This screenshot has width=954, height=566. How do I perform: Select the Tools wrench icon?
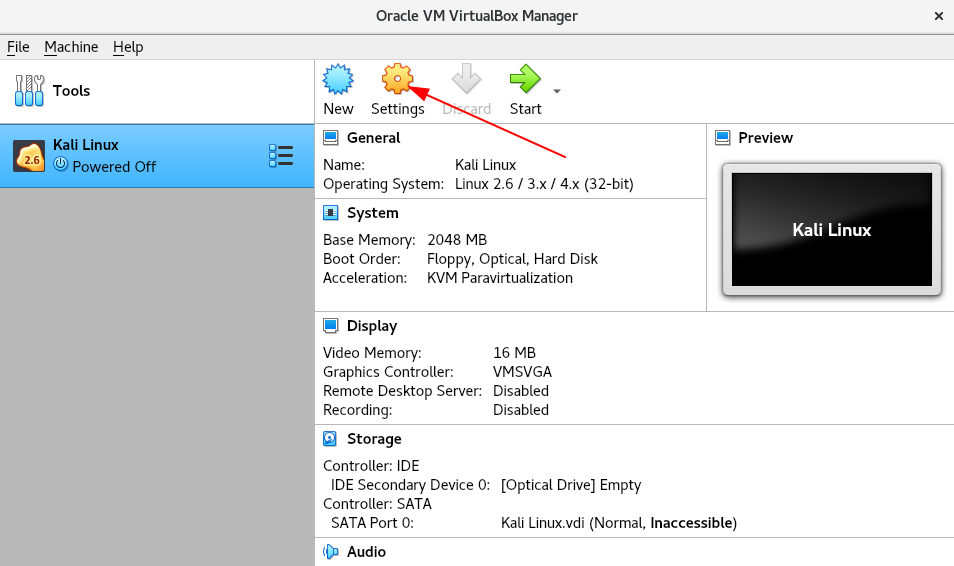(29, 91)
